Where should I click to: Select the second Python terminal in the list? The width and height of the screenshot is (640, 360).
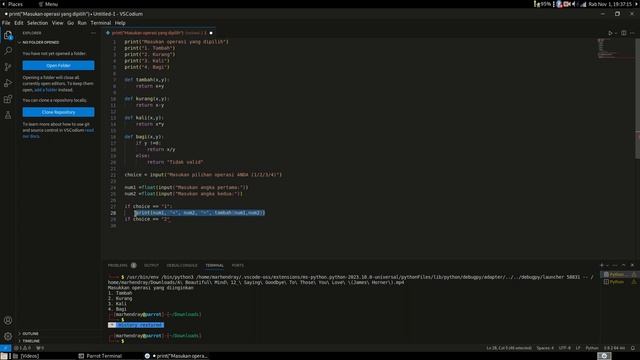[620, 282]
